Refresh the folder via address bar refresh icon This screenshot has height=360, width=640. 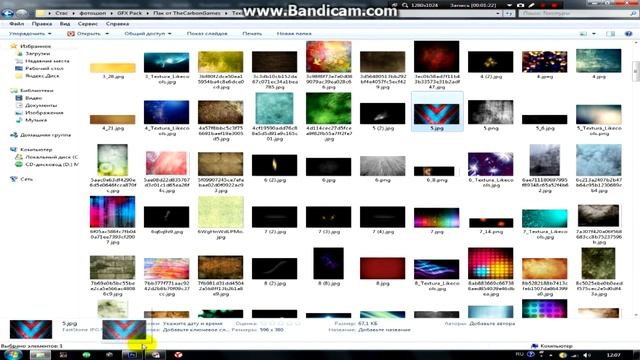(x=509, y=13)
